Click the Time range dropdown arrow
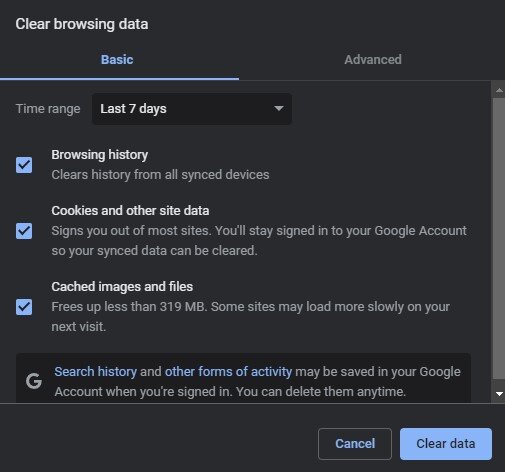Viewport: 505px width, 472px height. click(x=278, y=109)
